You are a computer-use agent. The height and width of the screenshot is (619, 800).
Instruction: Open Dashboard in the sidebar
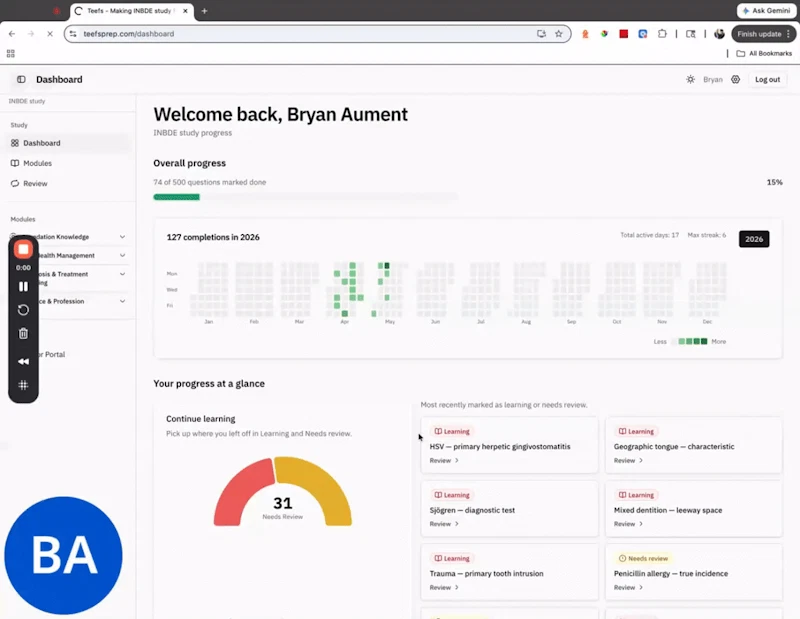(x=67, y=143)
